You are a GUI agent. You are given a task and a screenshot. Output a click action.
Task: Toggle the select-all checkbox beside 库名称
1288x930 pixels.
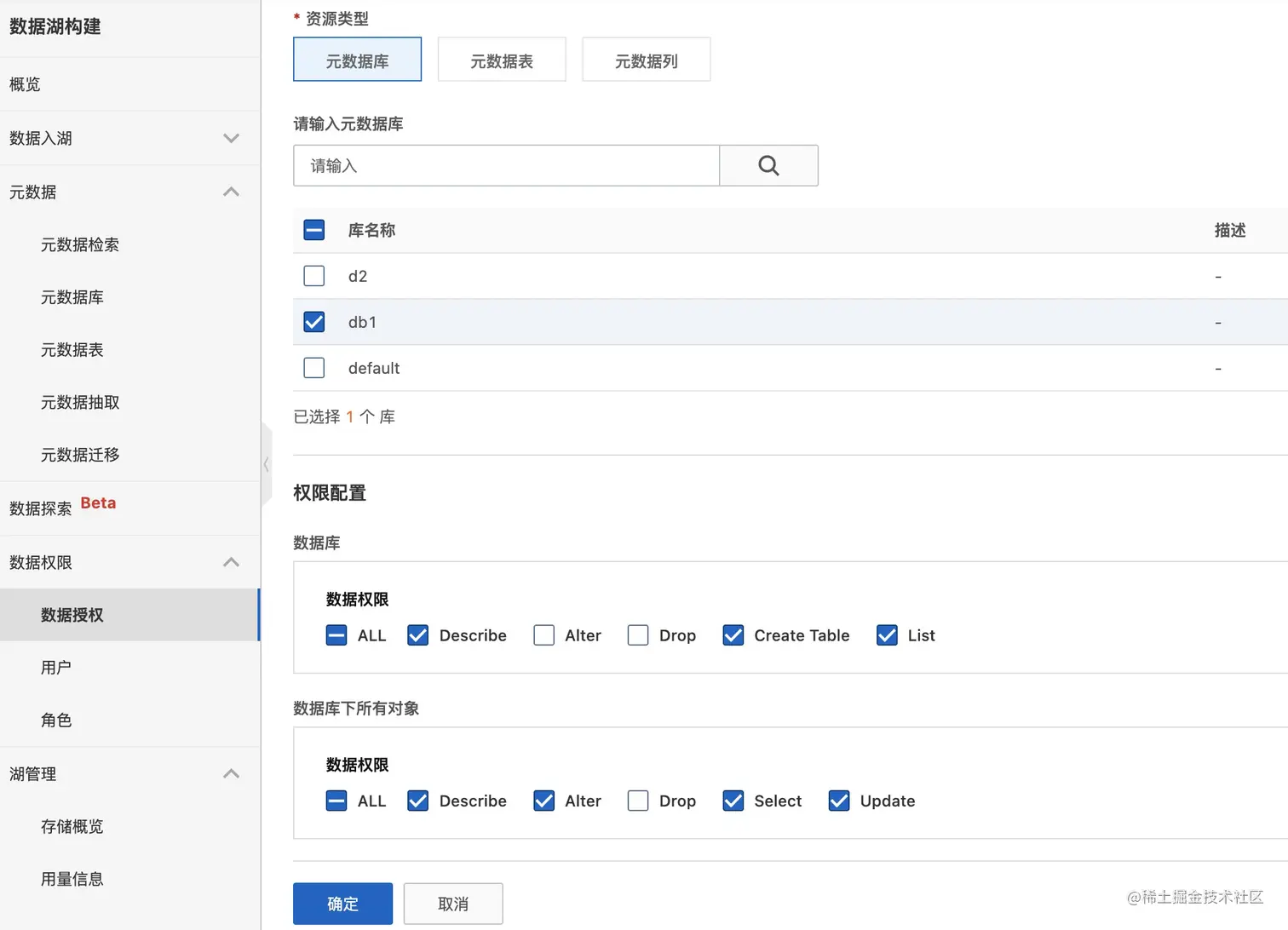pos(314,230)
